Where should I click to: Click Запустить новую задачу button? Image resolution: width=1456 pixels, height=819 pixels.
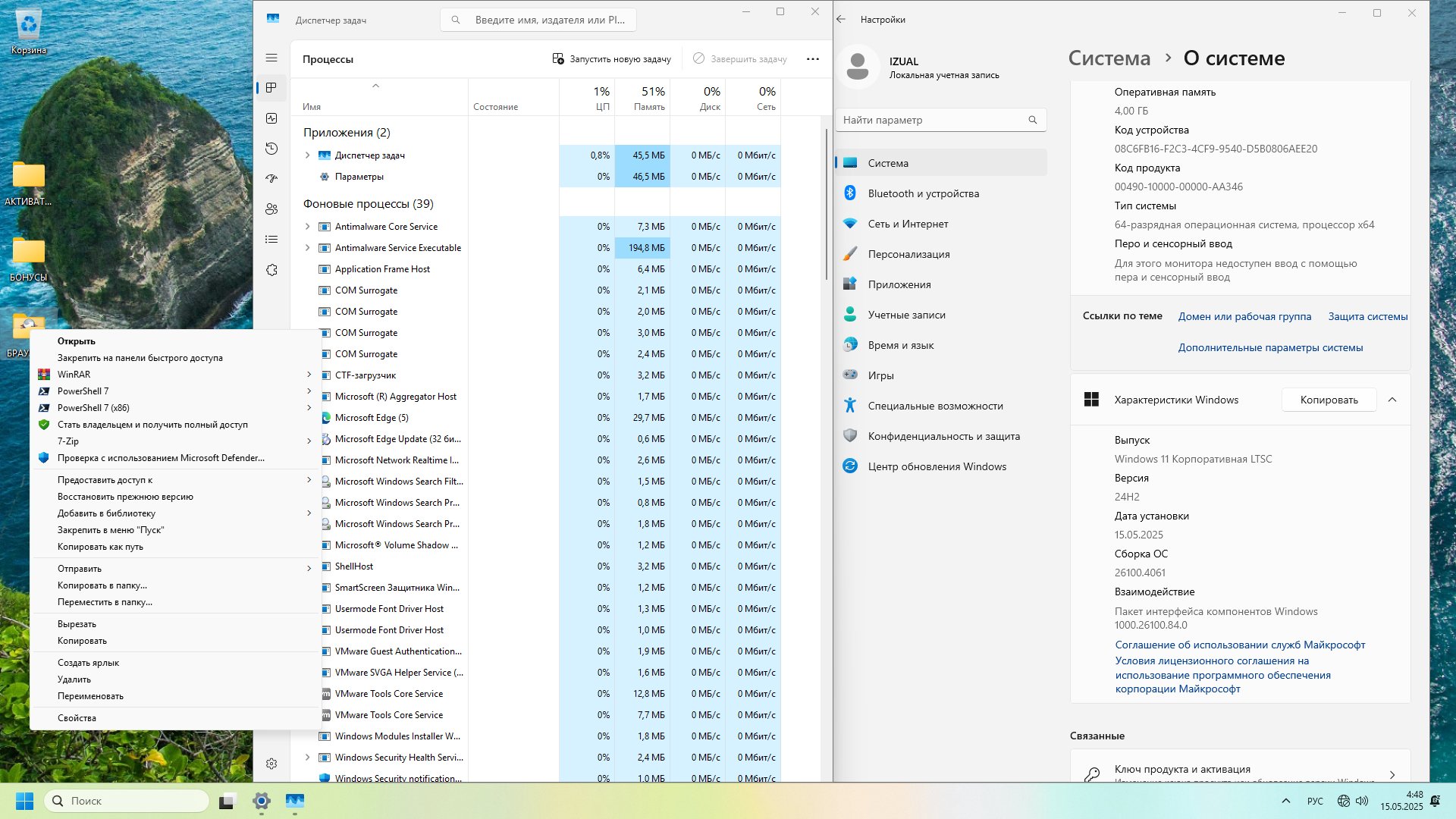611,59
